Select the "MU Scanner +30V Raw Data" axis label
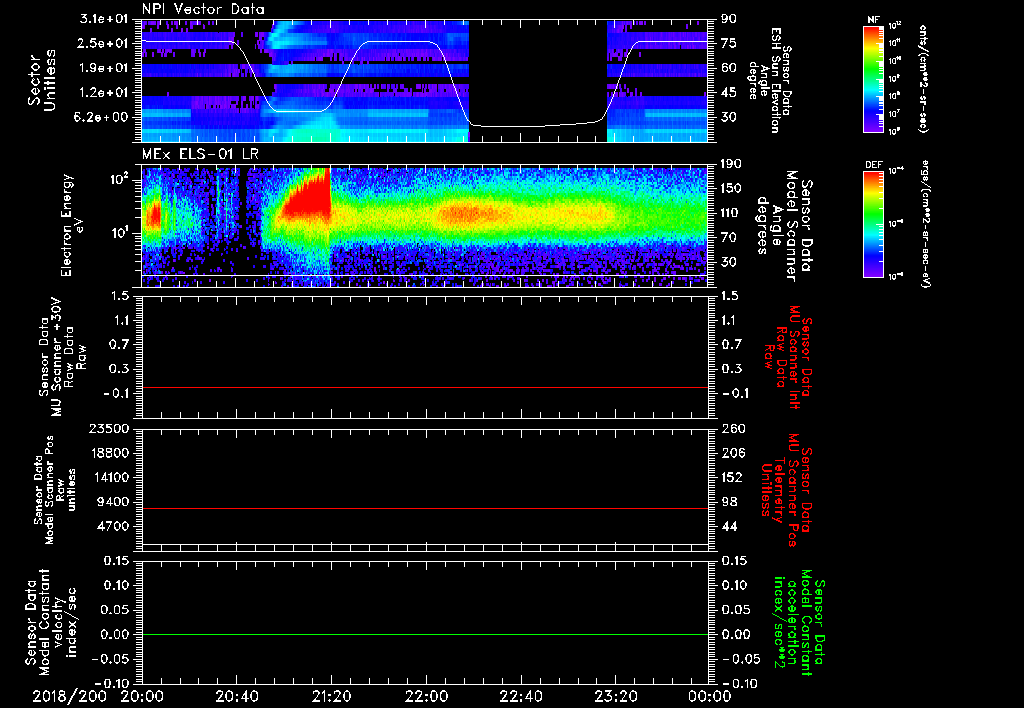Image resolution: width=1024 pixels, height=708 pixels. tap(61, 357)
